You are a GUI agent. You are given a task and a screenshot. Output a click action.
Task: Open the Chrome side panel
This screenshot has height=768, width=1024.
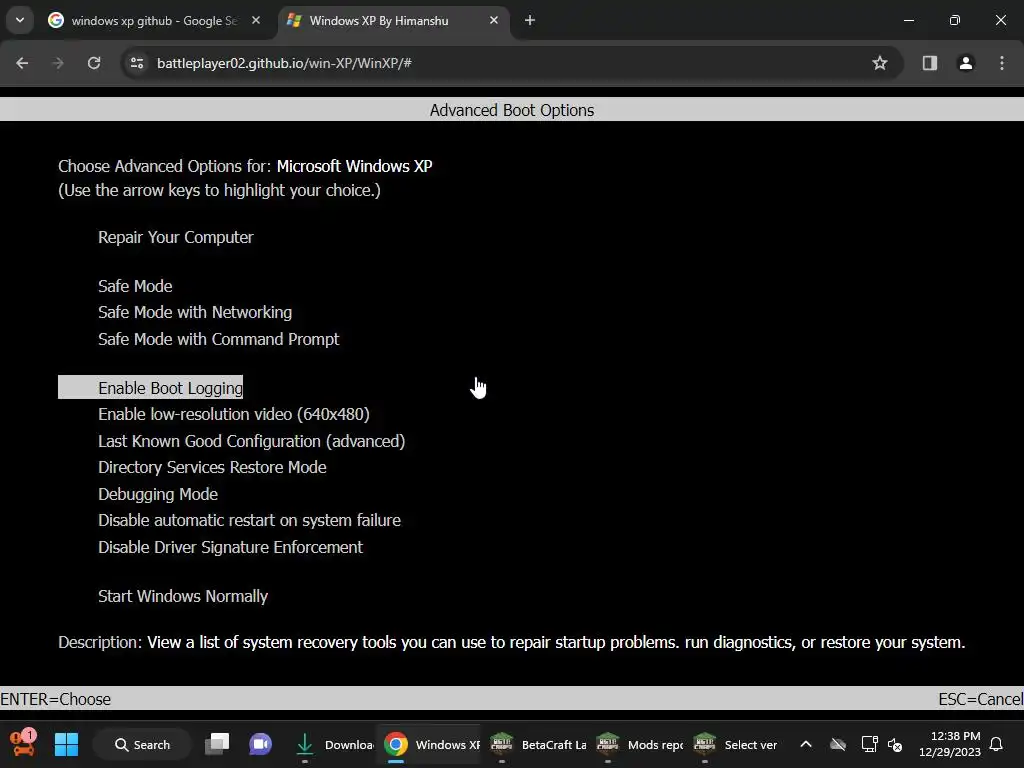tap(930, 63)
